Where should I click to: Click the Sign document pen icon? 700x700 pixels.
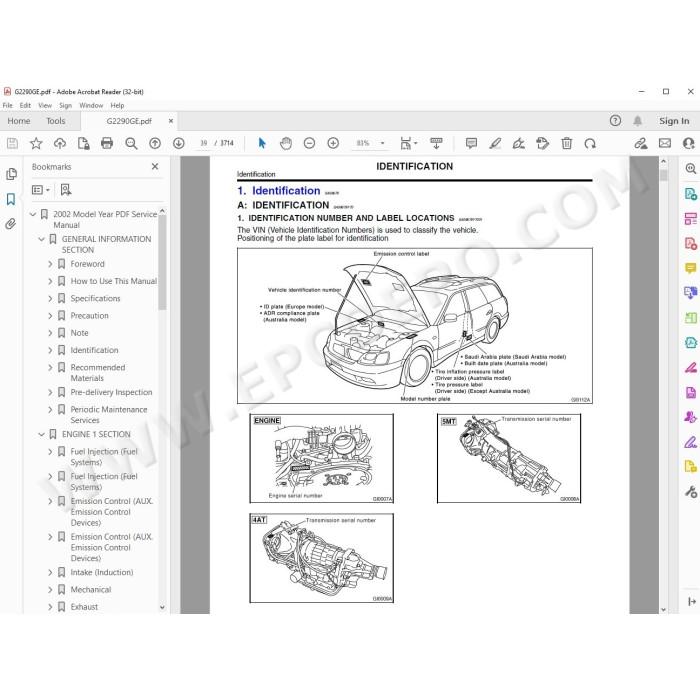(x=519, y=143)
